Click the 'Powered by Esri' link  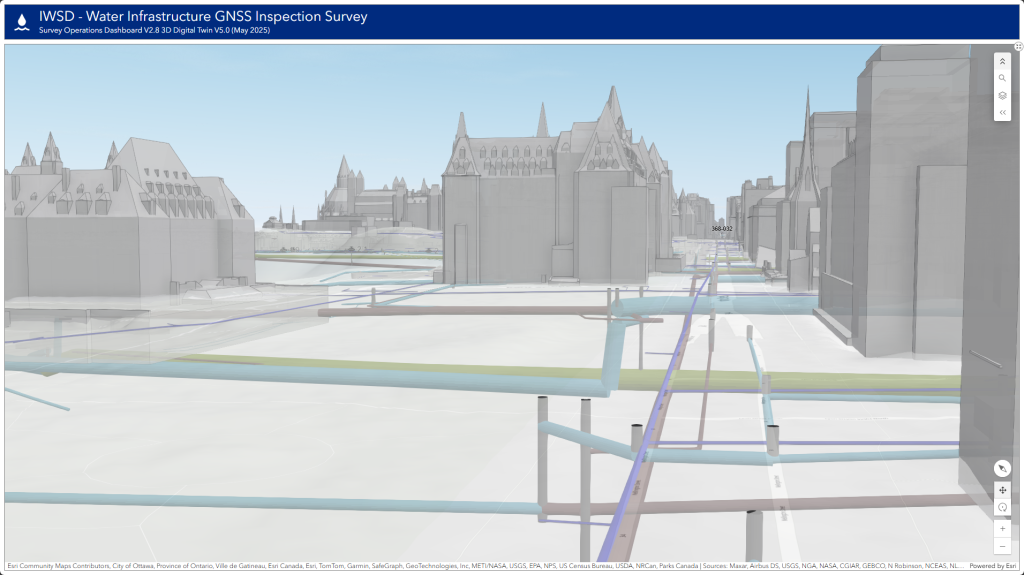pos(994,566)
